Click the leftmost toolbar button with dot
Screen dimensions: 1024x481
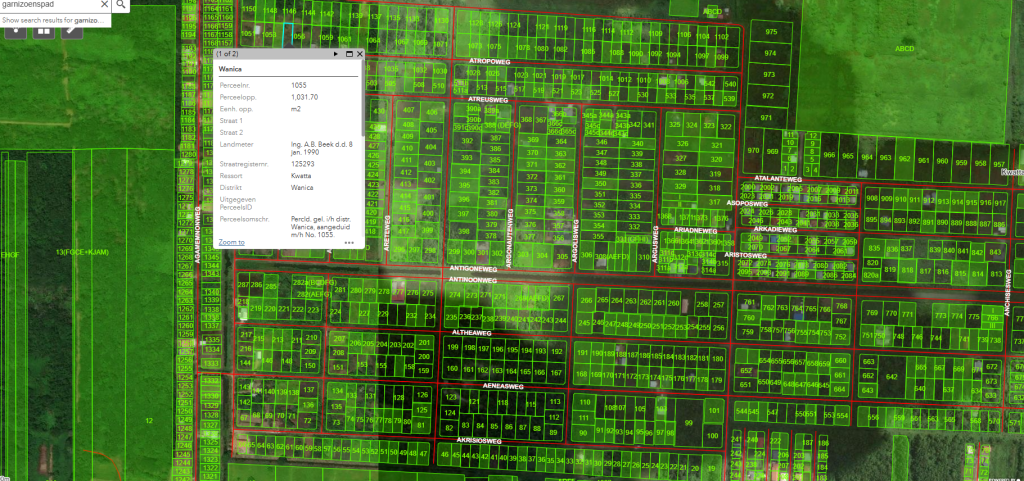pos(14,30)
